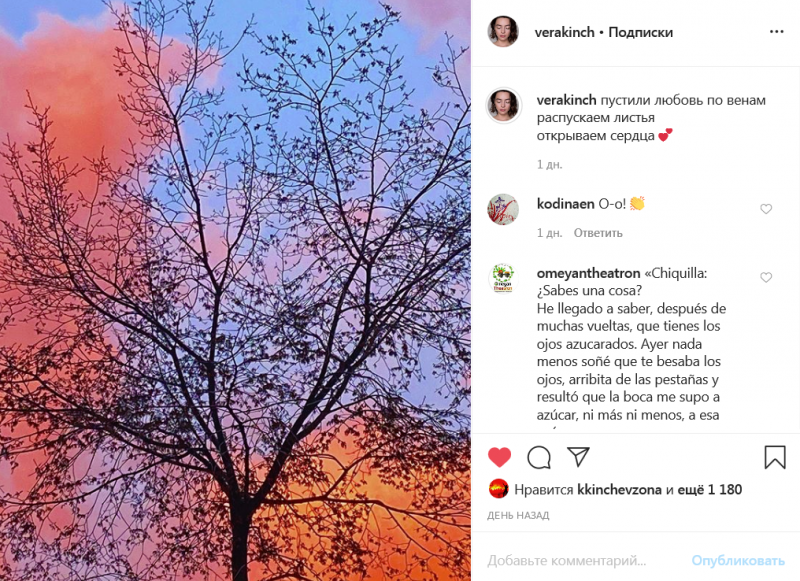Like kodinaen's comment heart
800x581 pixels.
(766, 209)
